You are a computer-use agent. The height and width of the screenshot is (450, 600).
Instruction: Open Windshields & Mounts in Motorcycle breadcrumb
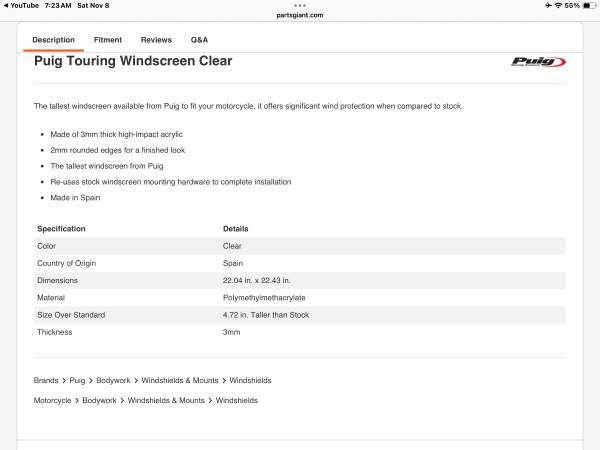point(166,400)
